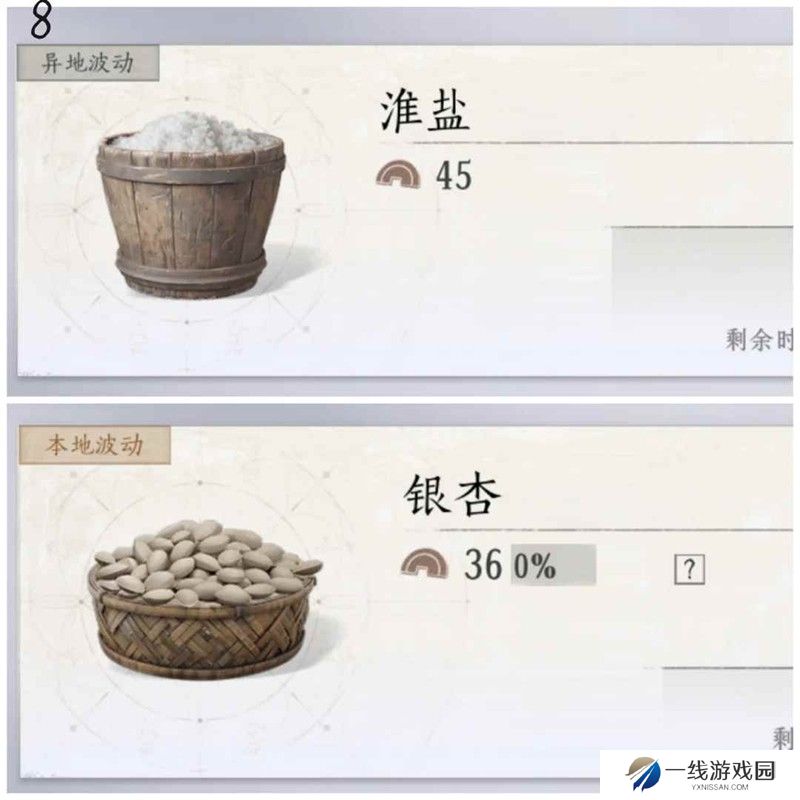Screen dimensions: 800x800
Task: Click the 银杏 item title
Action: [452, 495]
